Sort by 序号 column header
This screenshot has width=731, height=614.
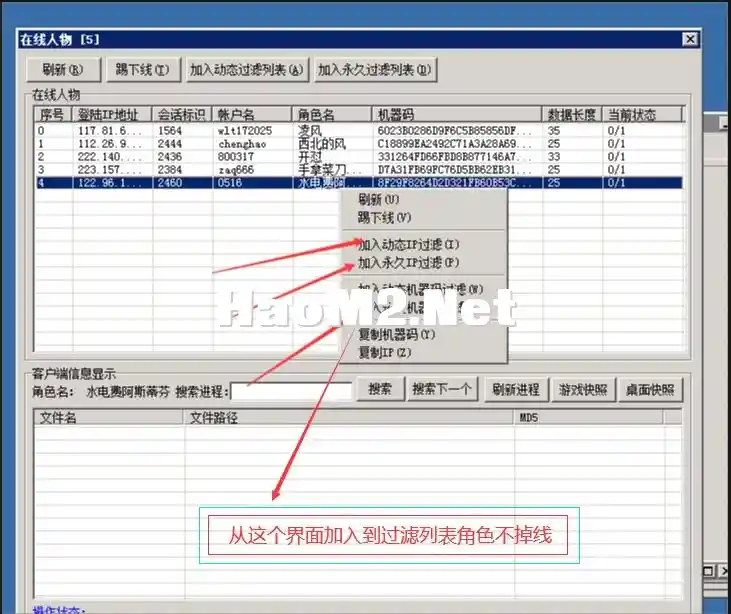(53, 114)
